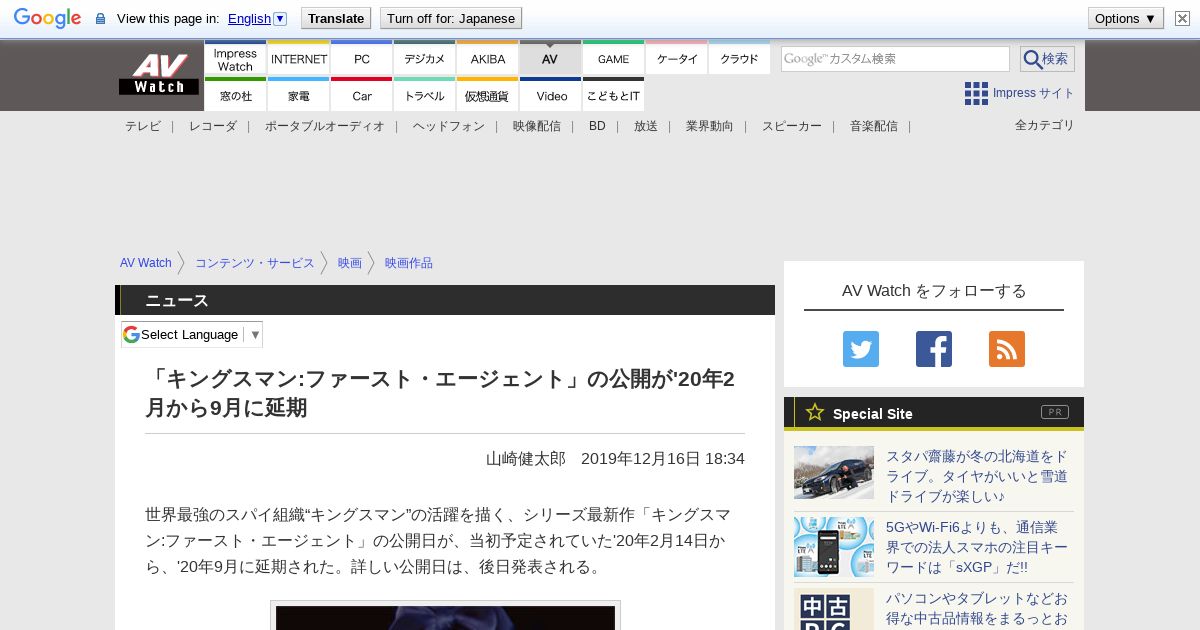Open the レコーダ category

(212, 126)
